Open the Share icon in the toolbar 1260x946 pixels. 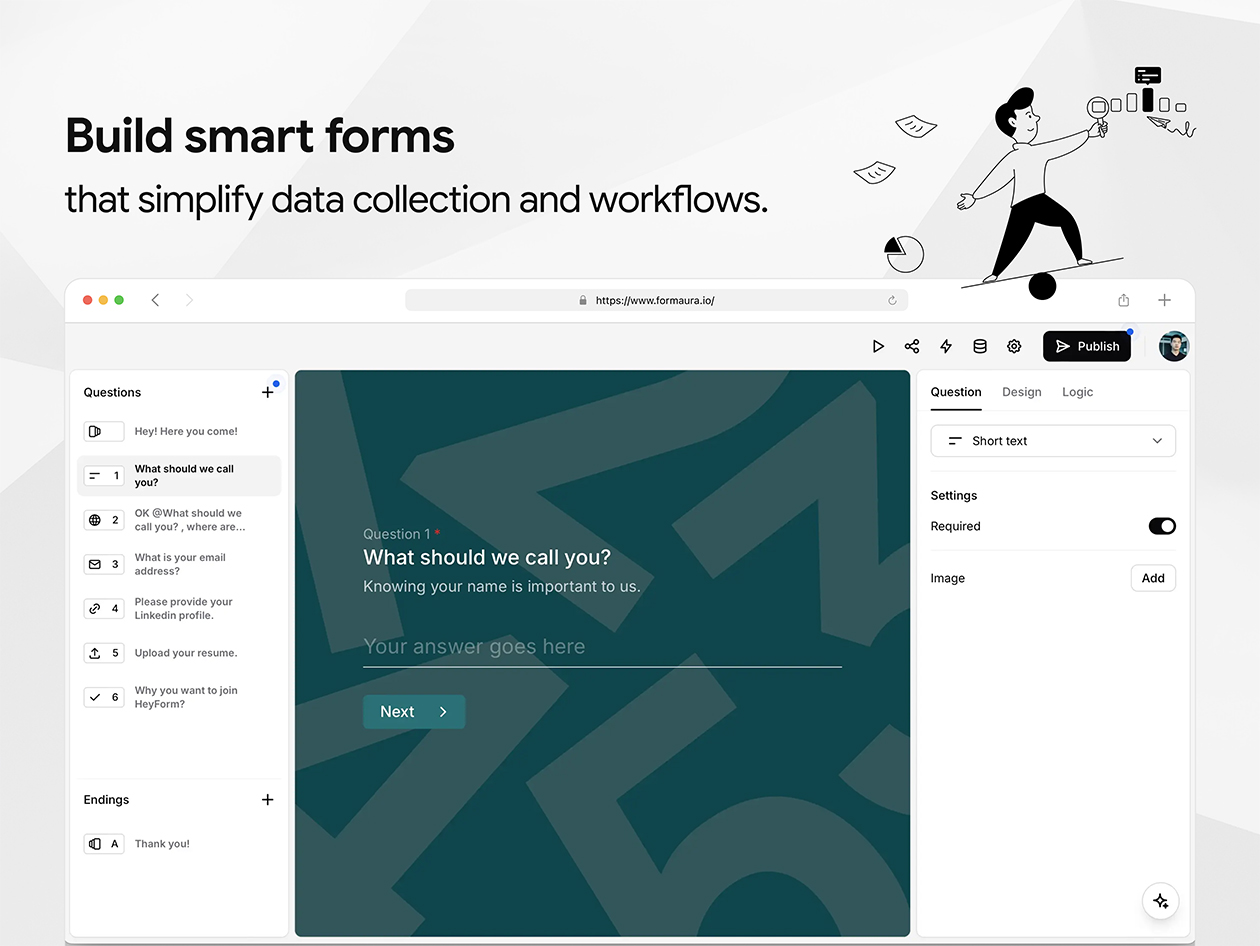tap(912, 346)
